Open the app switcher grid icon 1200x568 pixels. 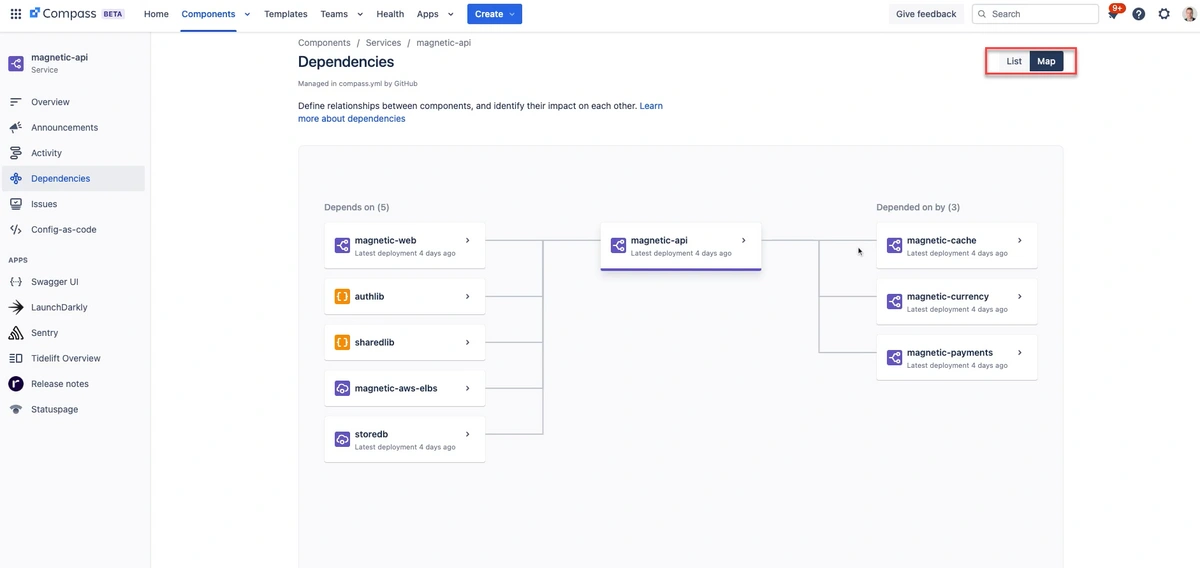(x=15, y=14)
